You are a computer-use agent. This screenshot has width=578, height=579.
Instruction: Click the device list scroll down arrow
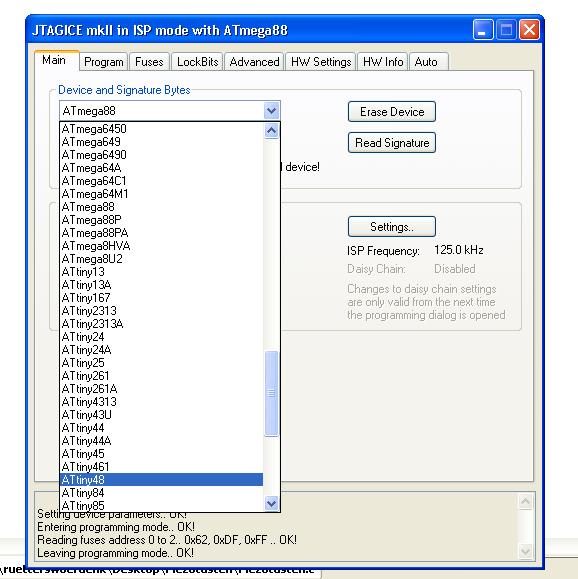tap(271, 503)
